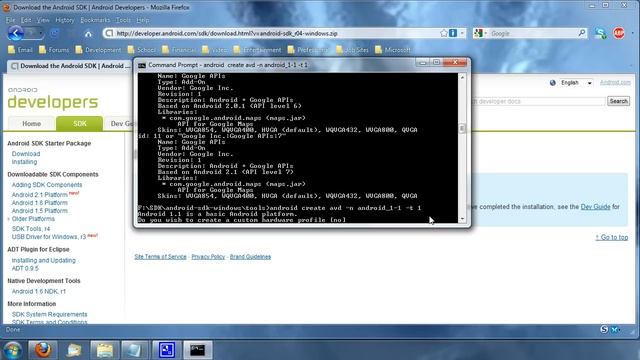Open Android 1.6 Platform link
The height and width of the screenshot is (360, 640).
pyautogui.click(x=39, y=203)
